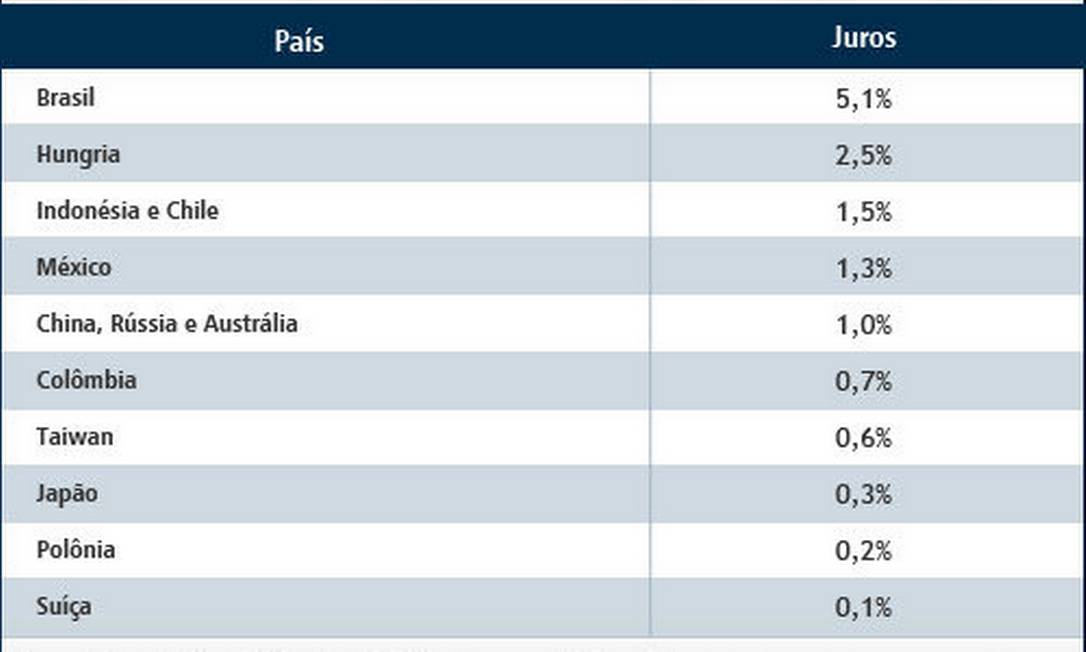Image resolution: width=1086 pixels, height=652 pixels.
Task: Click the País column header
Action: point(299,40)
